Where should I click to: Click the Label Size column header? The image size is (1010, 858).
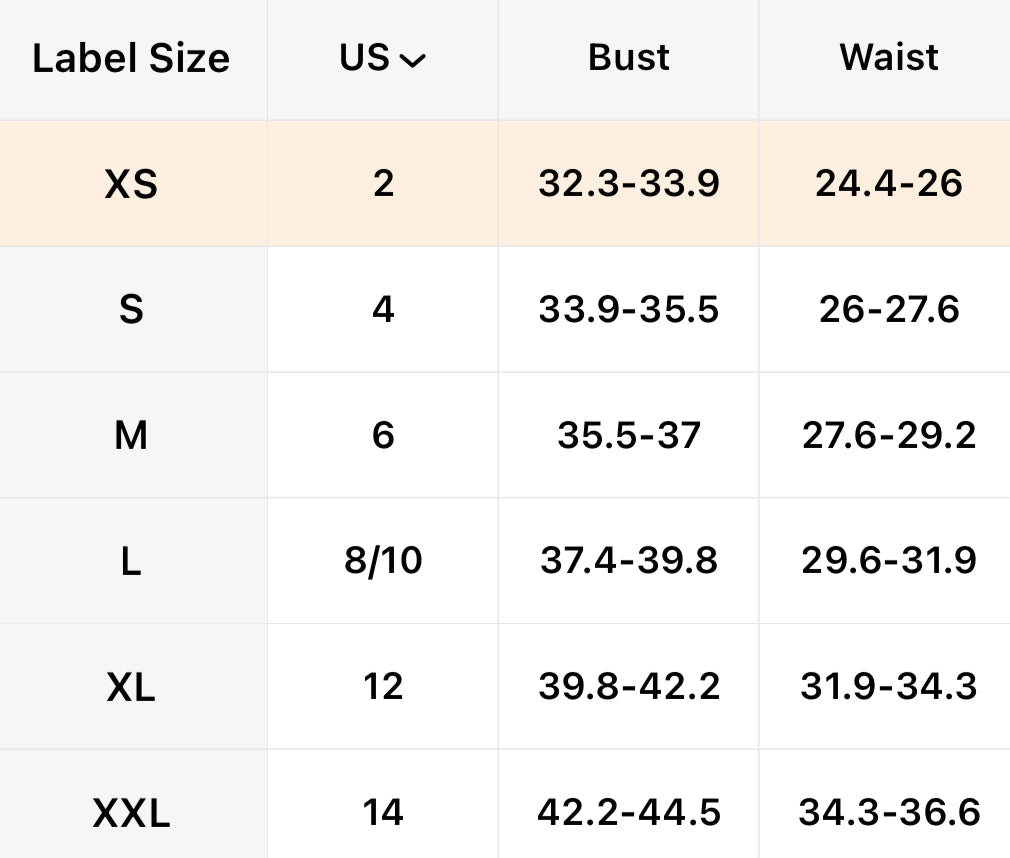[x=131, y=59]
